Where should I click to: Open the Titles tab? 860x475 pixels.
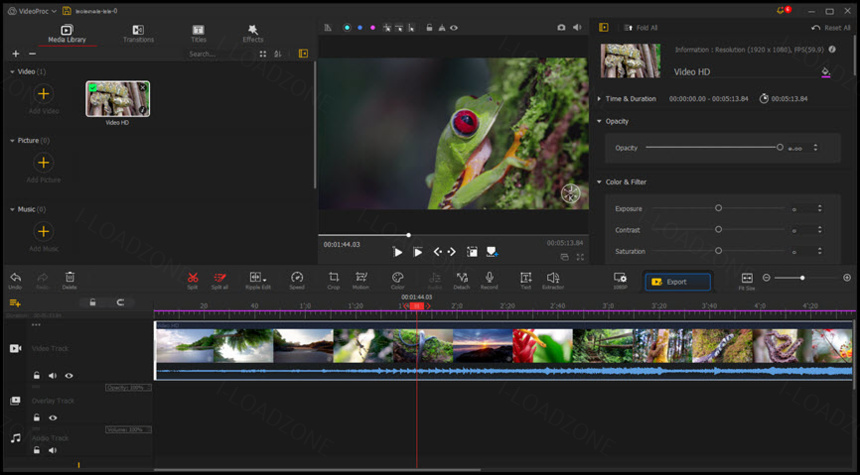coord(199,34)
